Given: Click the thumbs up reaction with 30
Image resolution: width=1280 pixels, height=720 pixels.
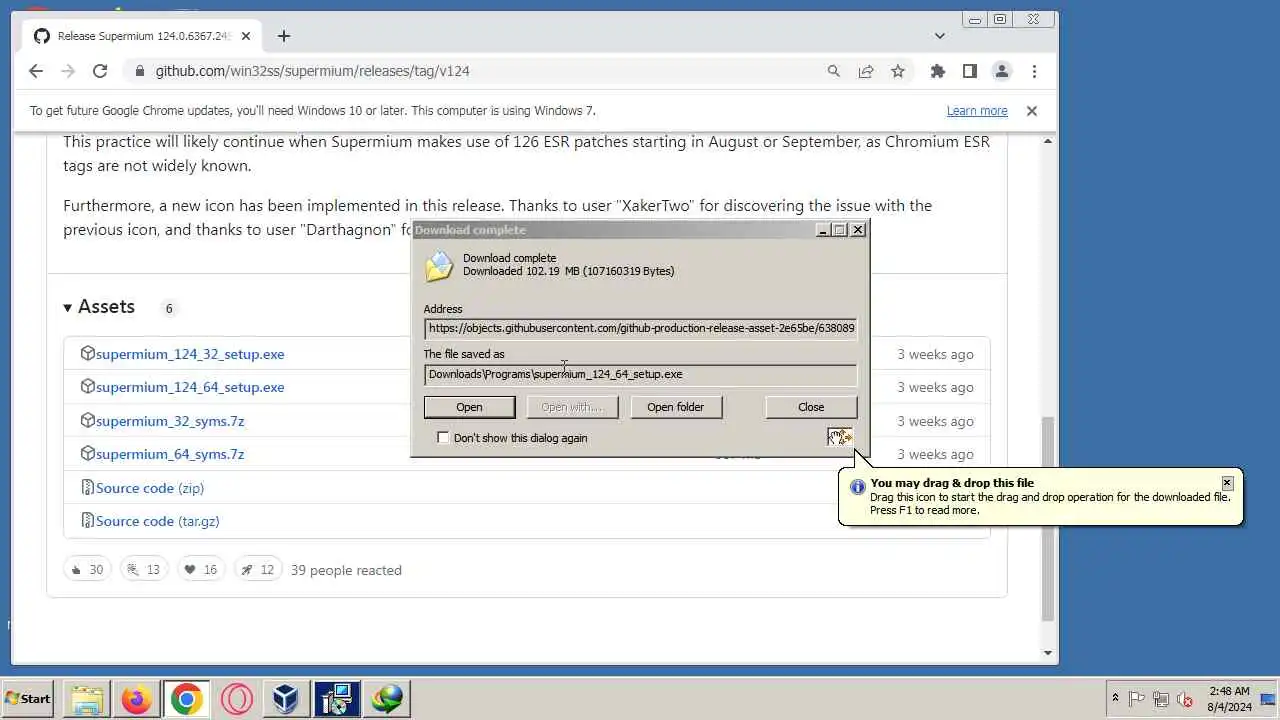Looking at the screenshot, I should [x=87, y=570].
